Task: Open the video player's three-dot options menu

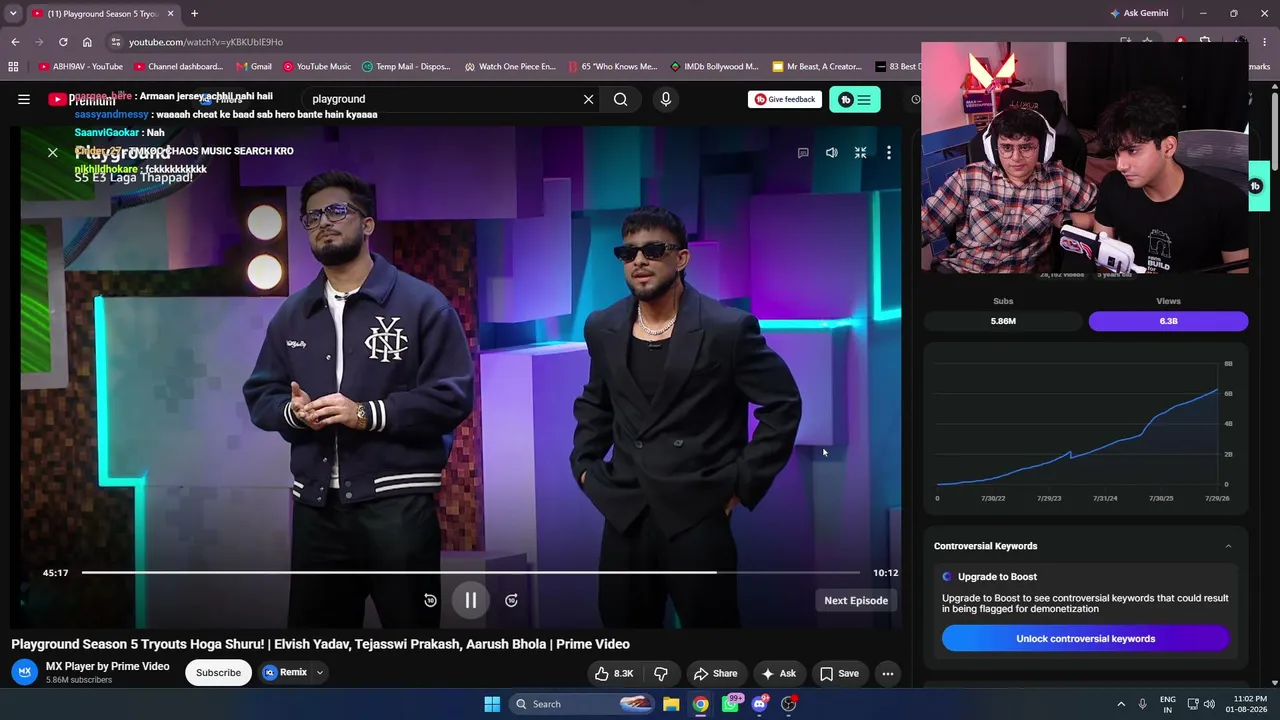Action: [888, 153]
